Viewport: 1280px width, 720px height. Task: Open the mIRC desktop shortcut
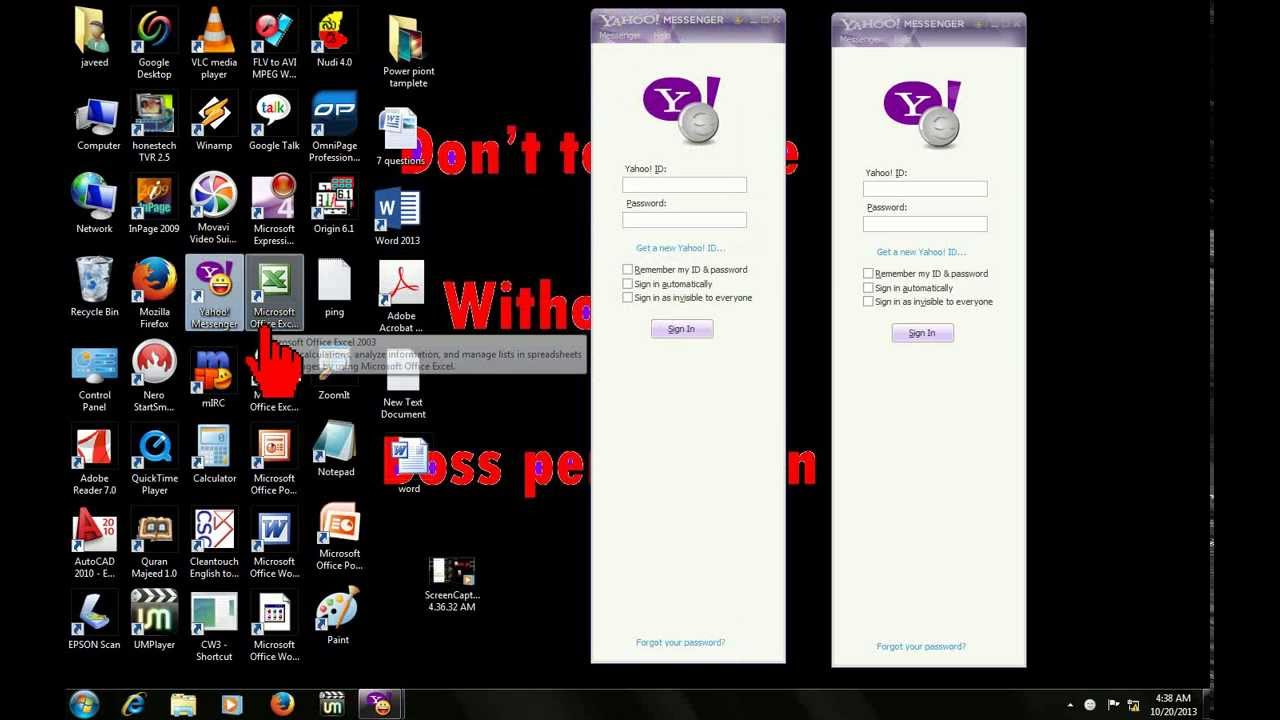point(213,378)
